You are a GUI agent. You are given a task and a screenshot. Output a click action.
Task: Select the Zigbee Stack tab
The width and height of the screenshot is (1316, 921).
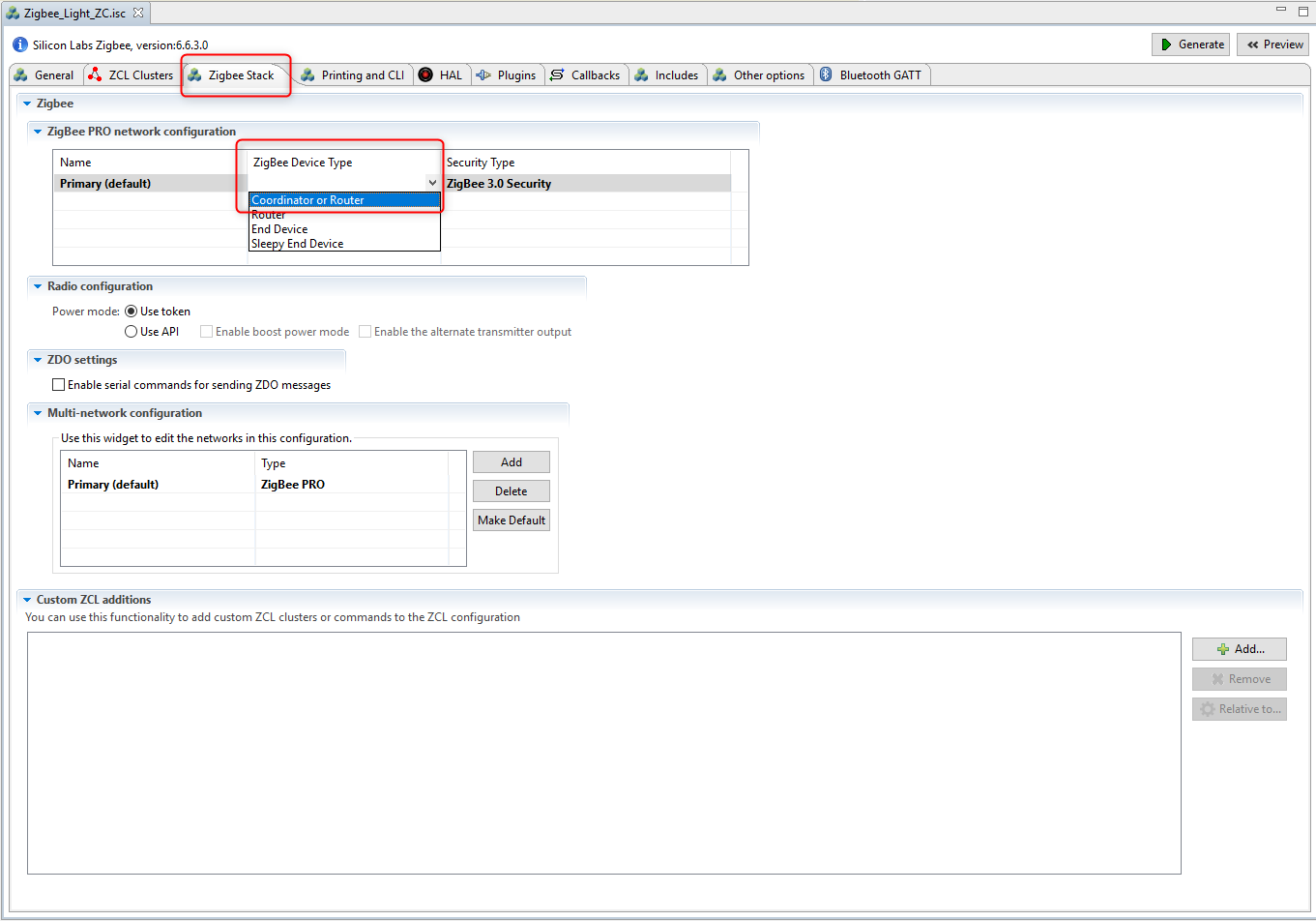pos(232,75)
